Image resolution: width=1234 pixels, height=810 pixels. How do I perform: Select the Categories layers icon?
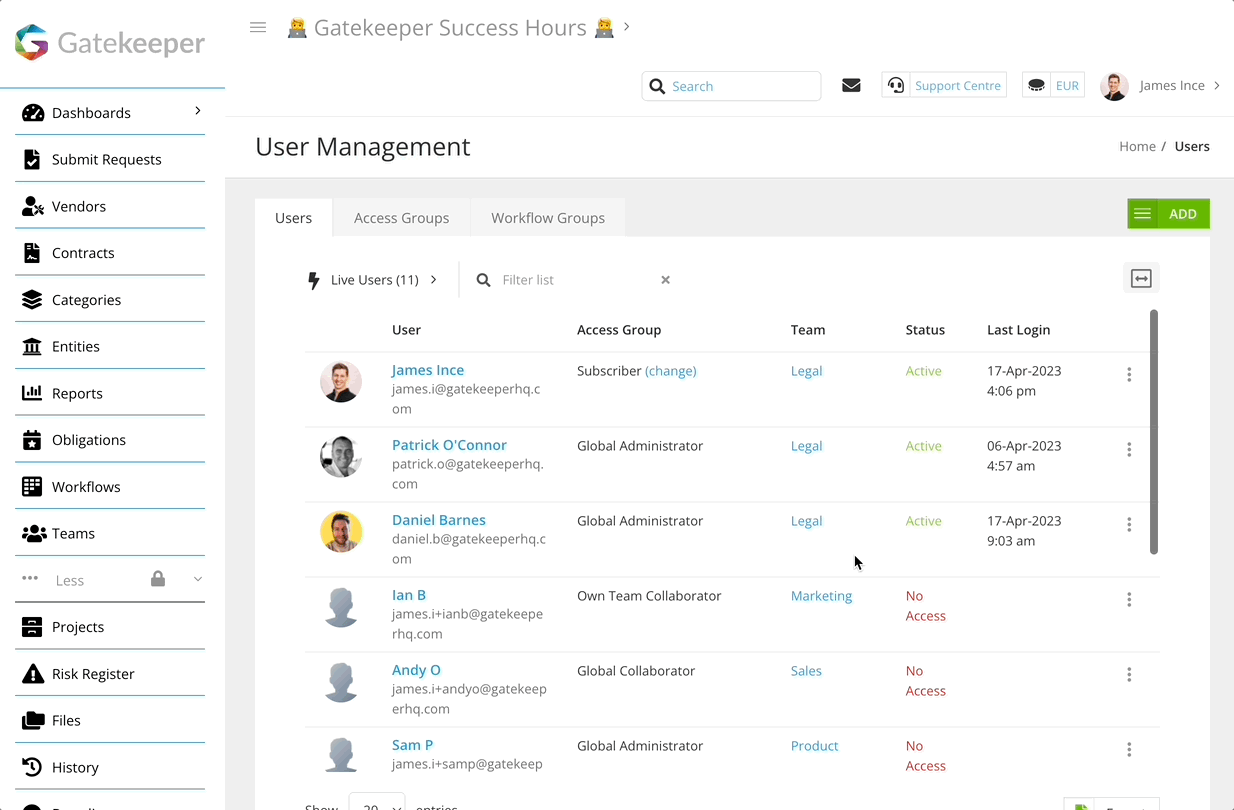coord(33,300)
